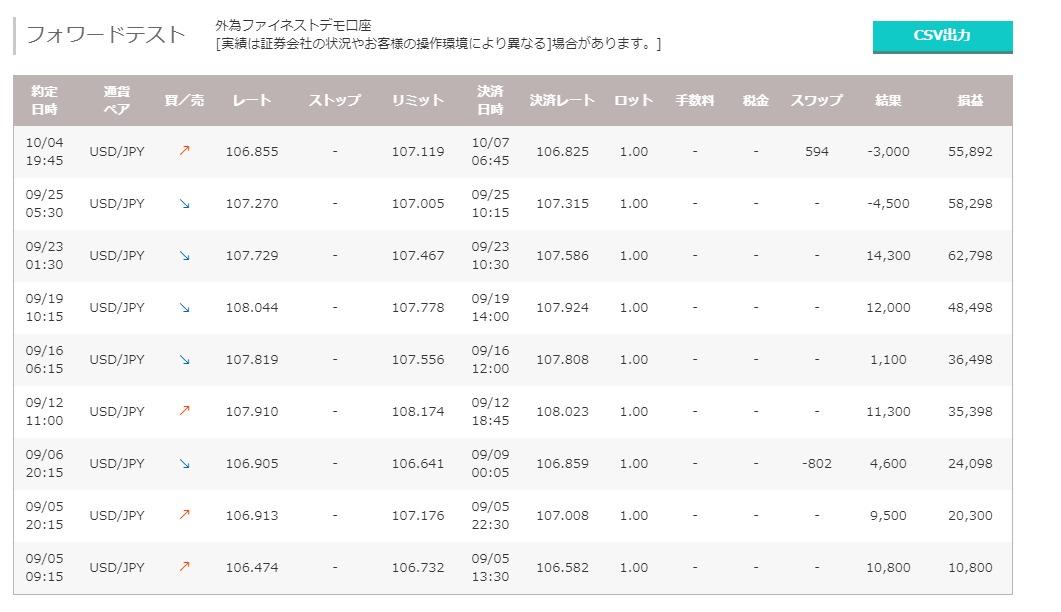Click the sell arrow icon for 09/23 trade
The width and height of the screenshot is (1061, 612).
point(184,256)
